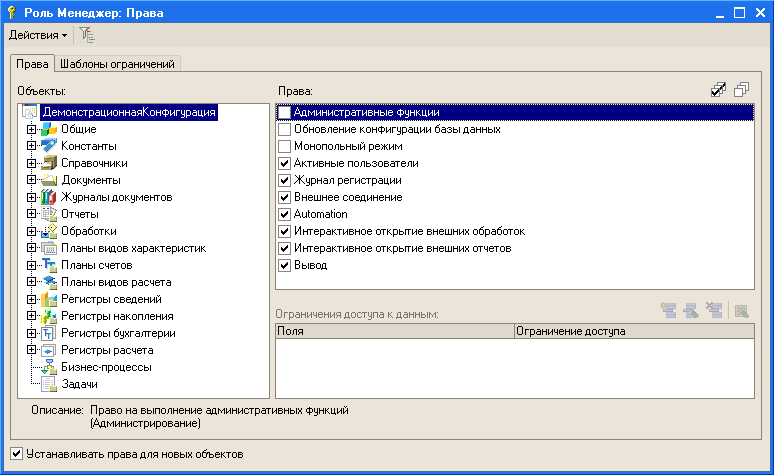Click the Ограничение доступа column header
Image resolution: width=774 pixels, height=475 pixels.
(569, 329)
